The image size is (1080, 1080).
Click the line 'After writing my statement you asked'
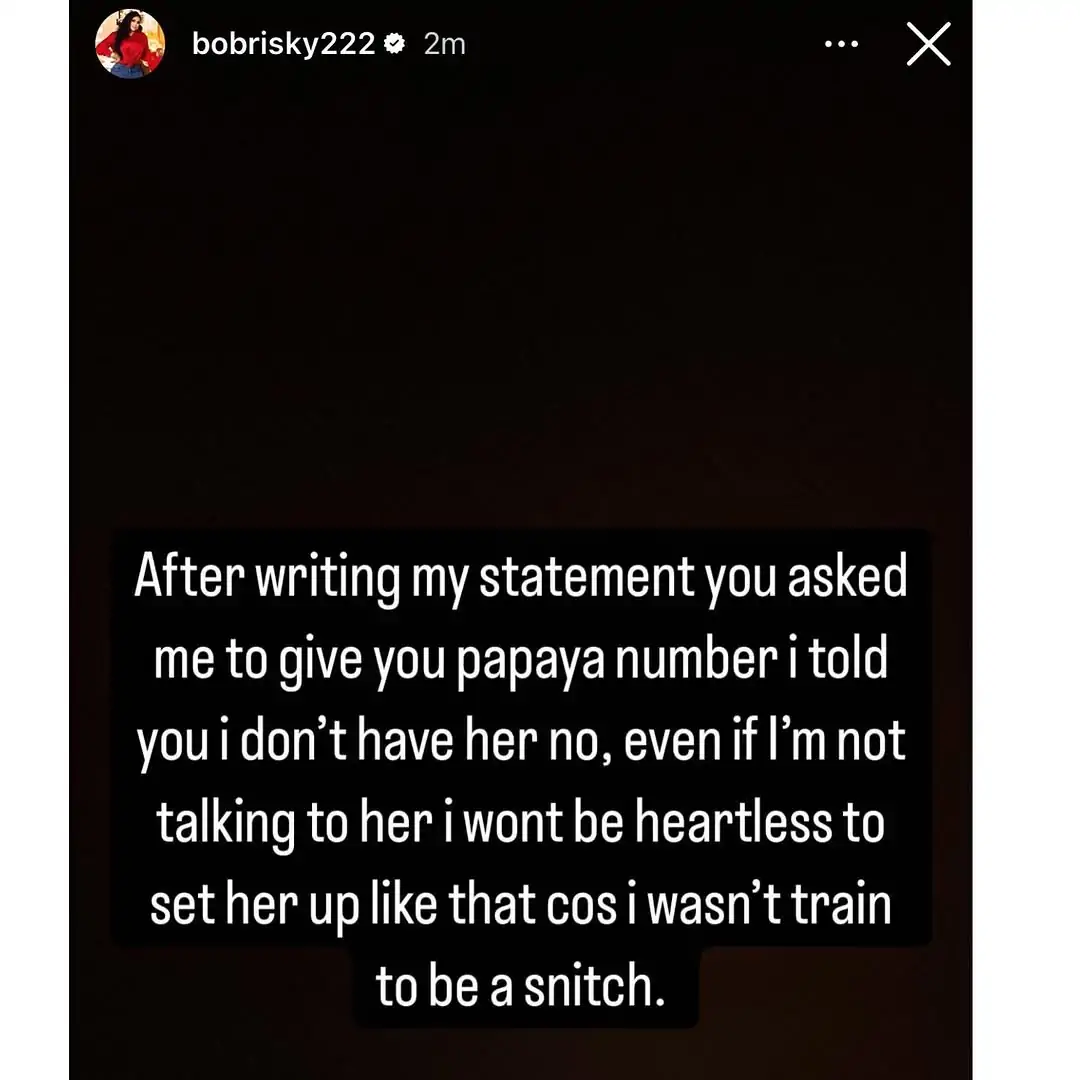pyautogui.click(x=521, y=577)
